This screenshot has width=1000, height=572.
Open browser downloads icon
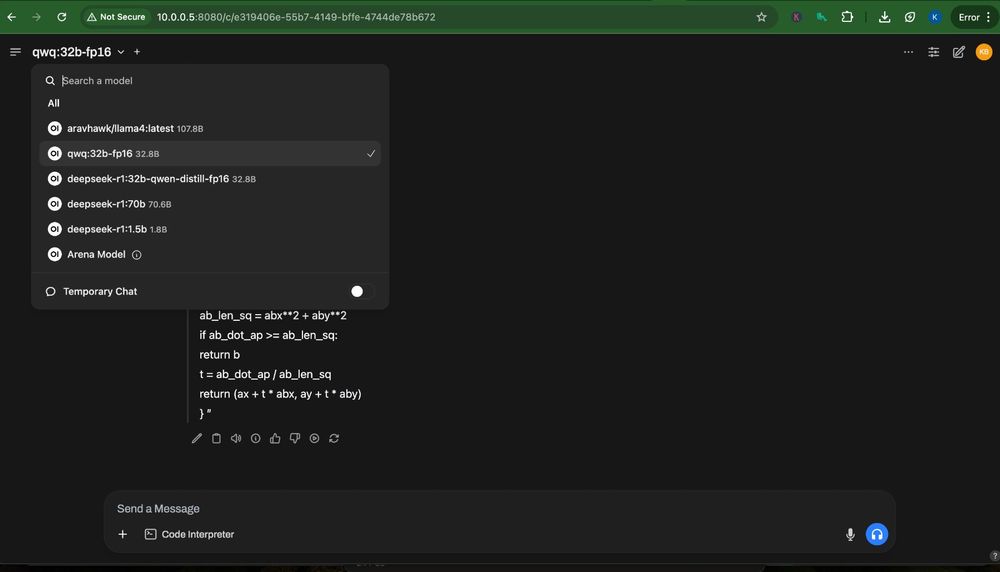[x=884, y=17]
